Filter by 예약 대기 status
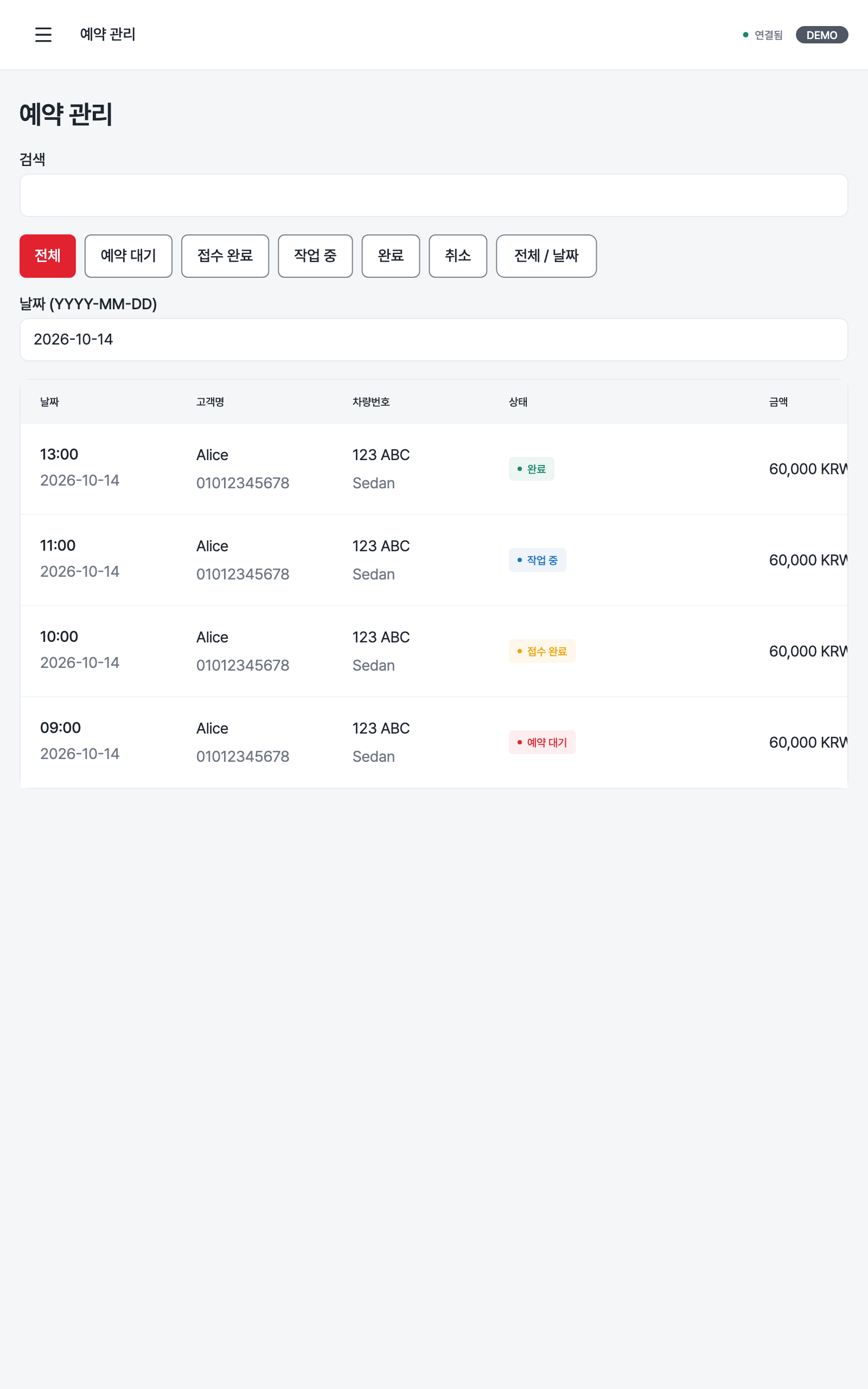 (x=129, y=256)
